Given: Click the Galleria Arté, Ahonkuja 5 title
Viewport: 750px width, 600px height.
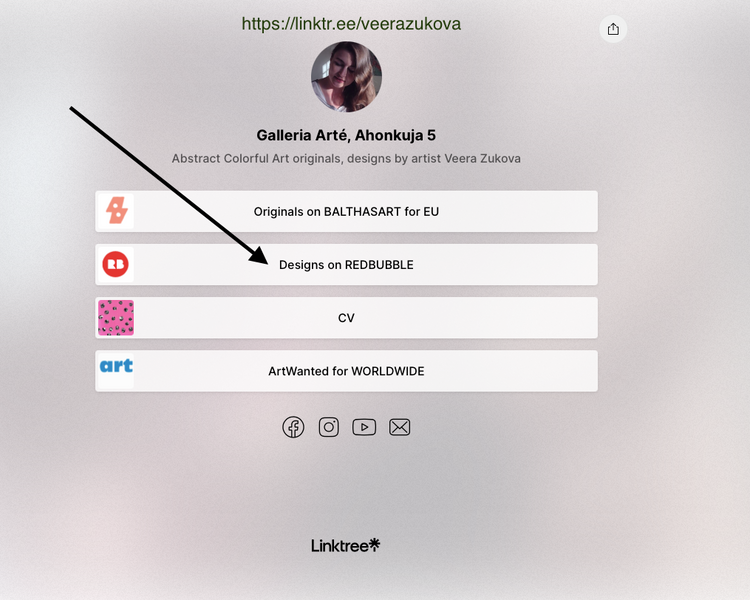Looking at the screenshot, I should click(346, 135).
